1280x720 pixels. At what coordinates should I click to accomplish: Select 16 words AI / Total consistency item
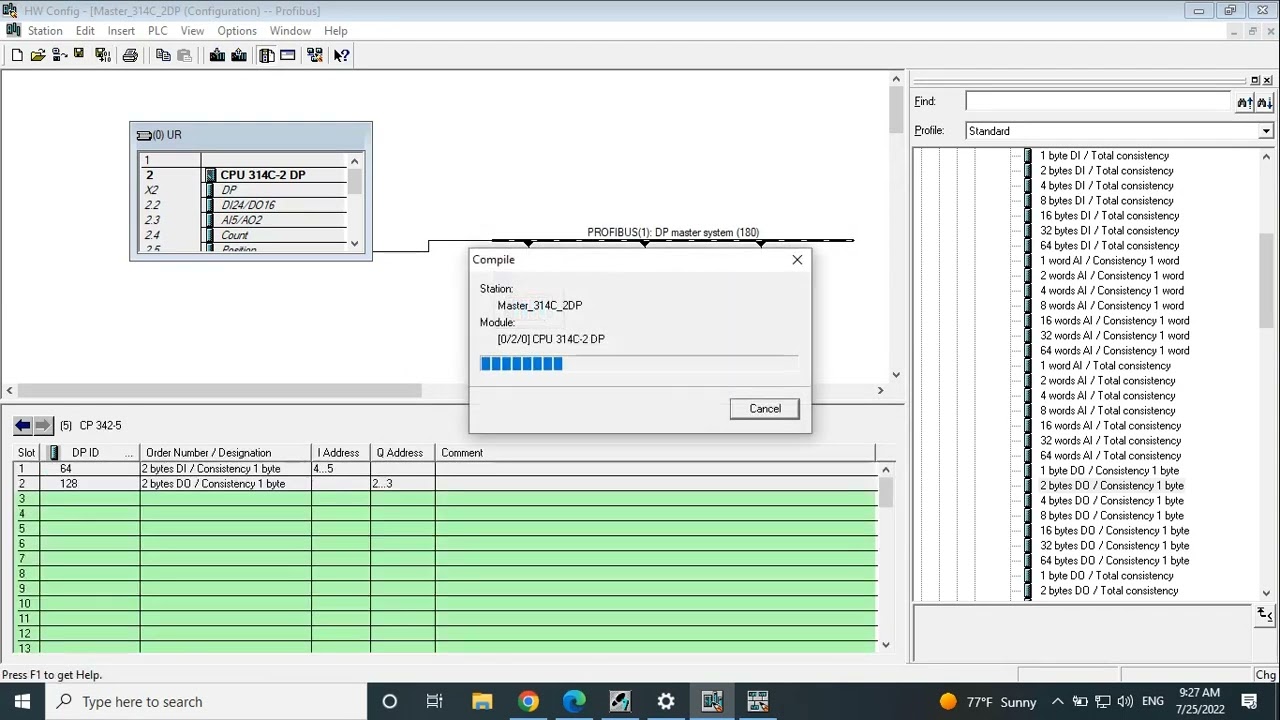(x=1110, y=426)
